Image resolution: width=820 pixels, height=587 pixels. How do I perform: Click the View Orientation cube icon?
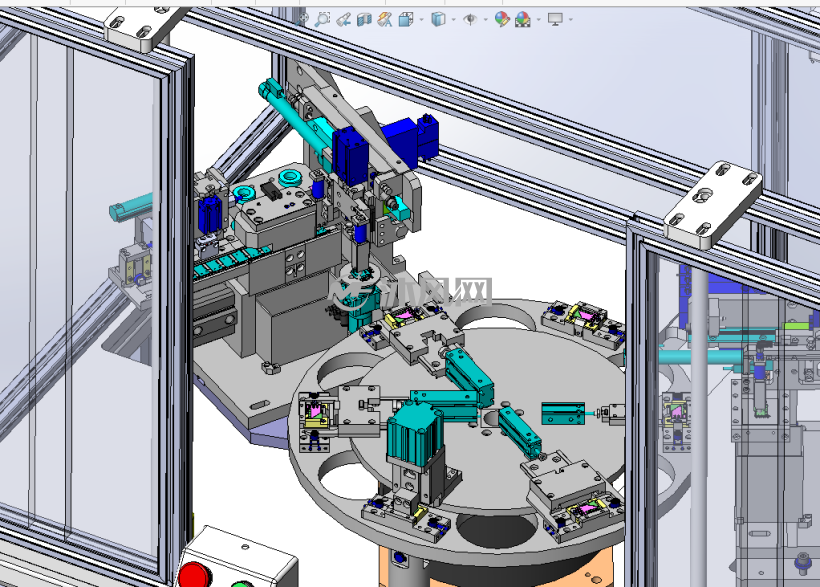pyautogui.click(x=406, y=19)
